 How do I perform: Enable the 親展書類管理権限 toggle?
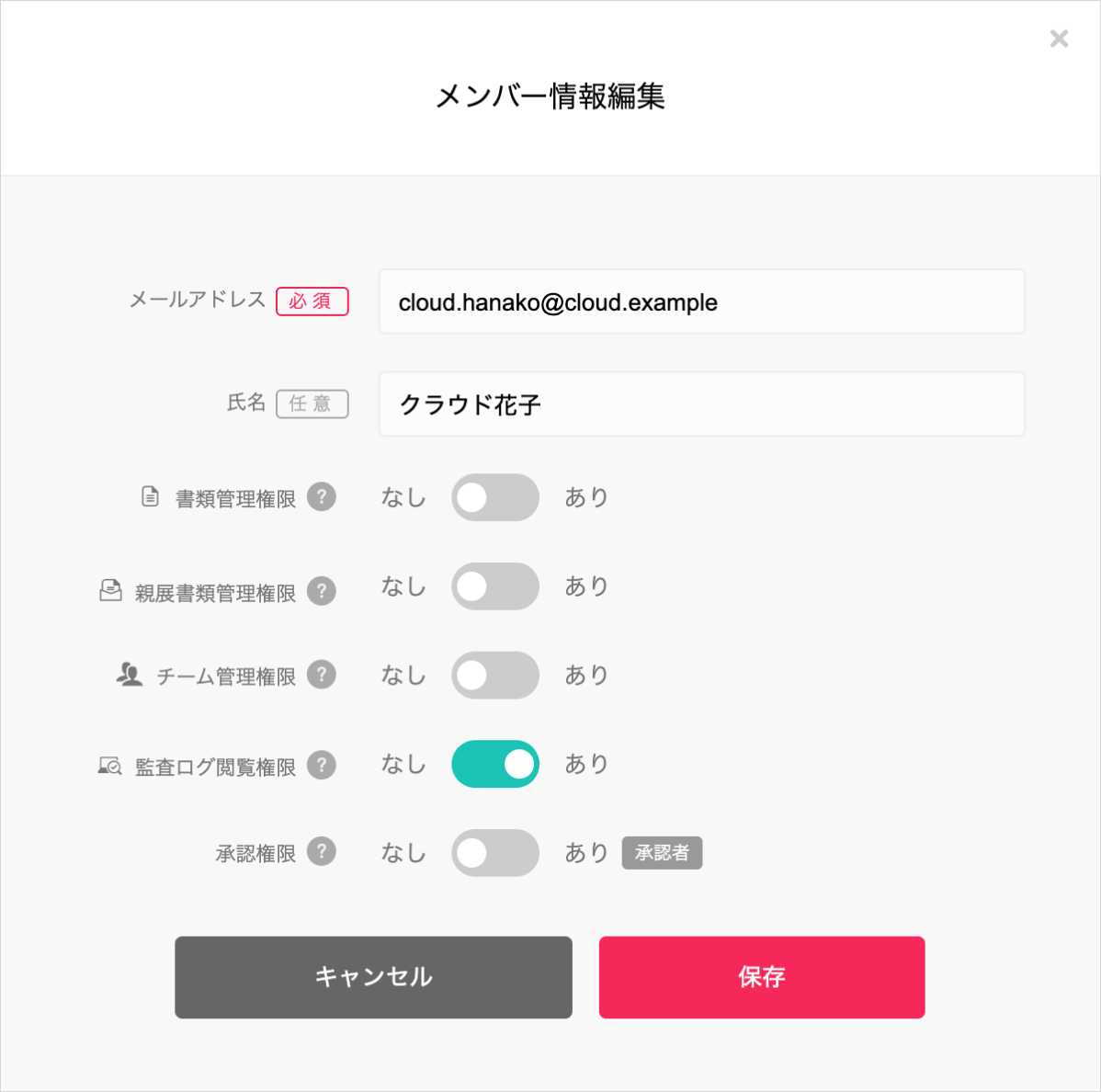[495, 586]
